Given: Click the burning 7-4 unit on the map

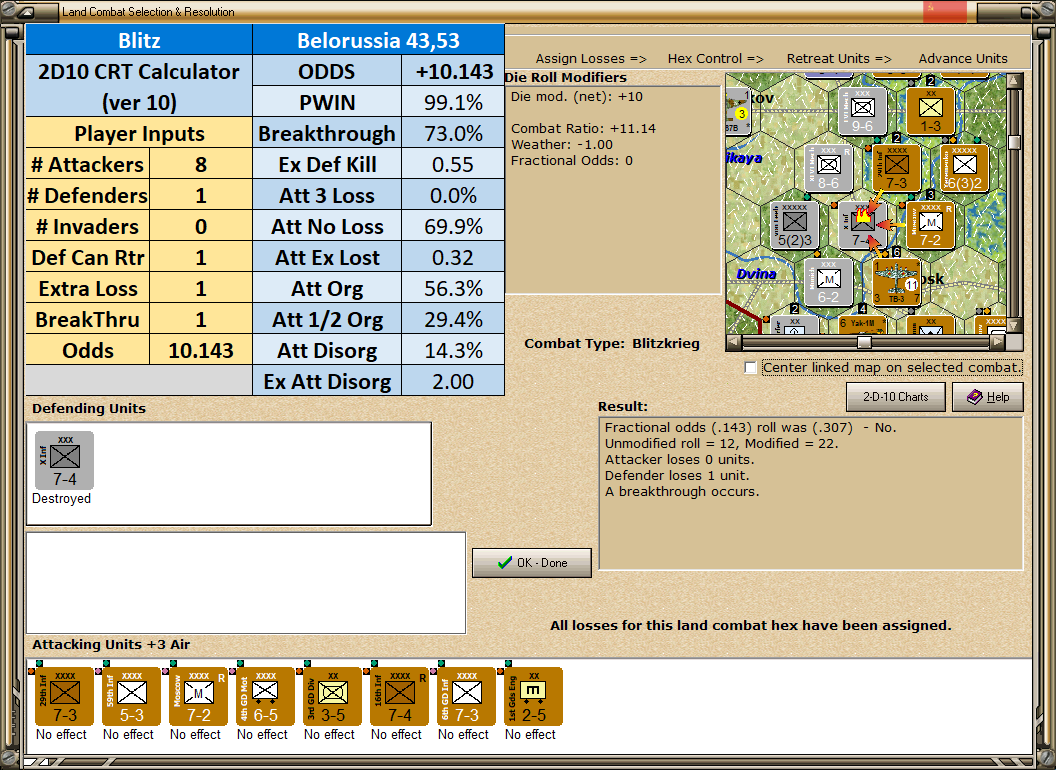Looking at the screenshot, I should [862, 225].
